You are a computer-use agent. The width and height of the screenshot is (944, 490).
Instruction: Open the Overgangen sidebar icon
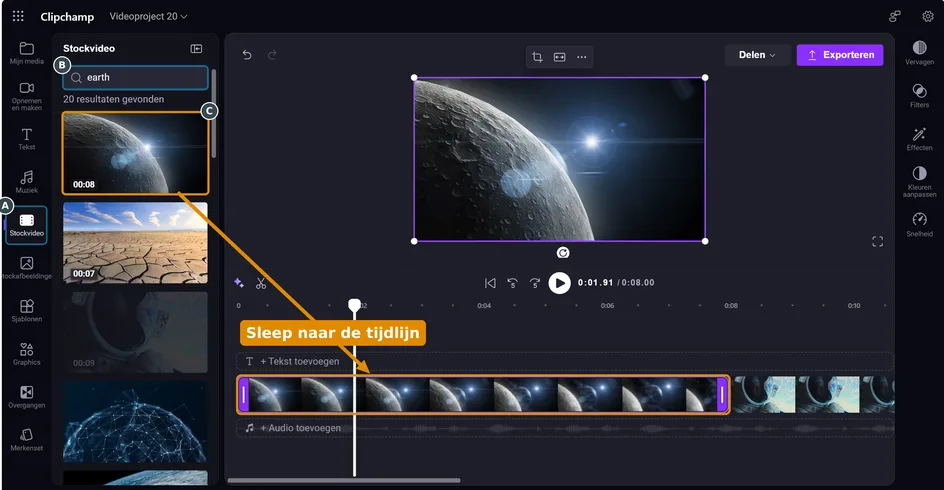(x=26, y=397)
